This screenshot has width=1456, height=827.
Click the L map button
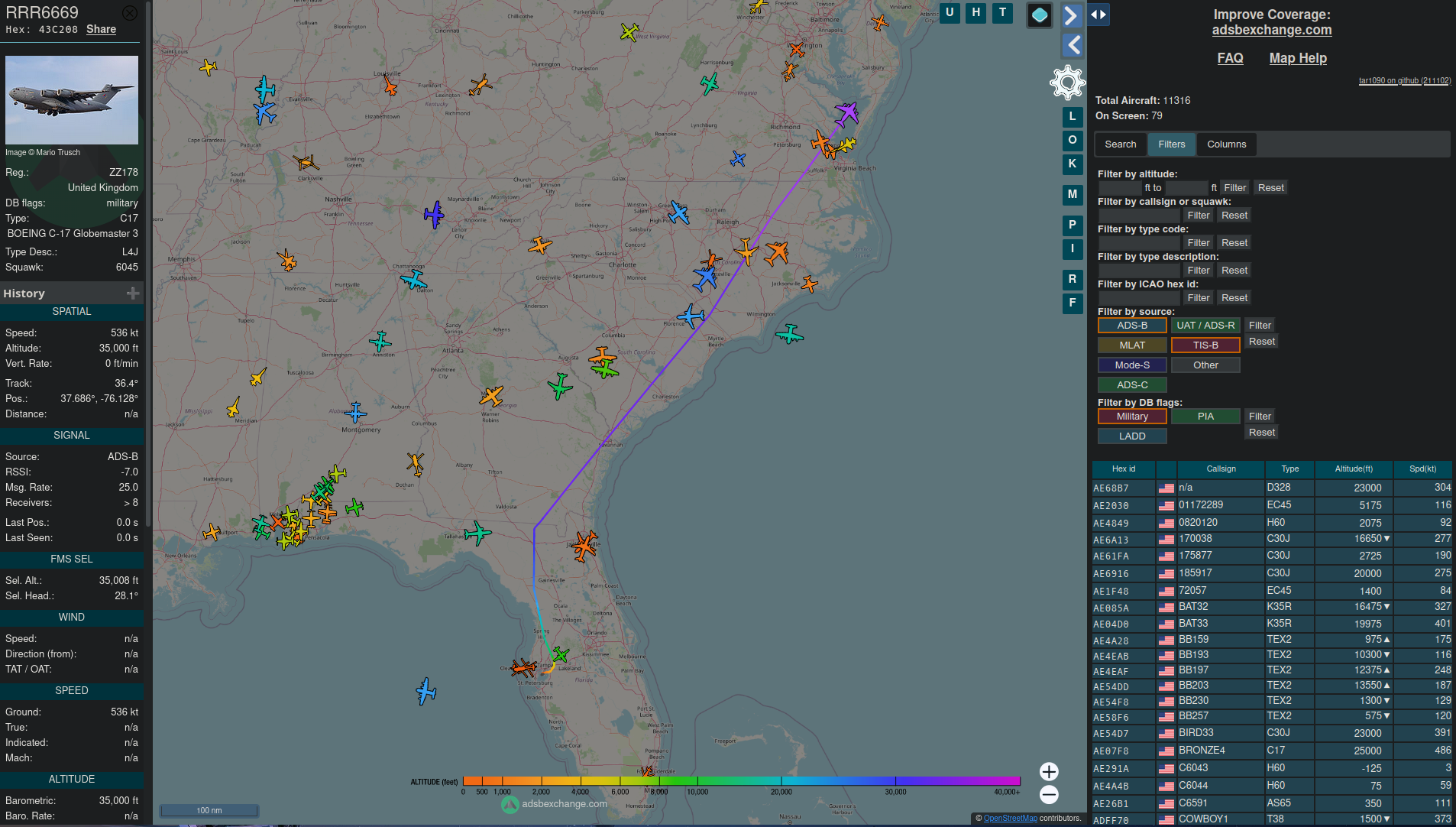click(1073, 117)
